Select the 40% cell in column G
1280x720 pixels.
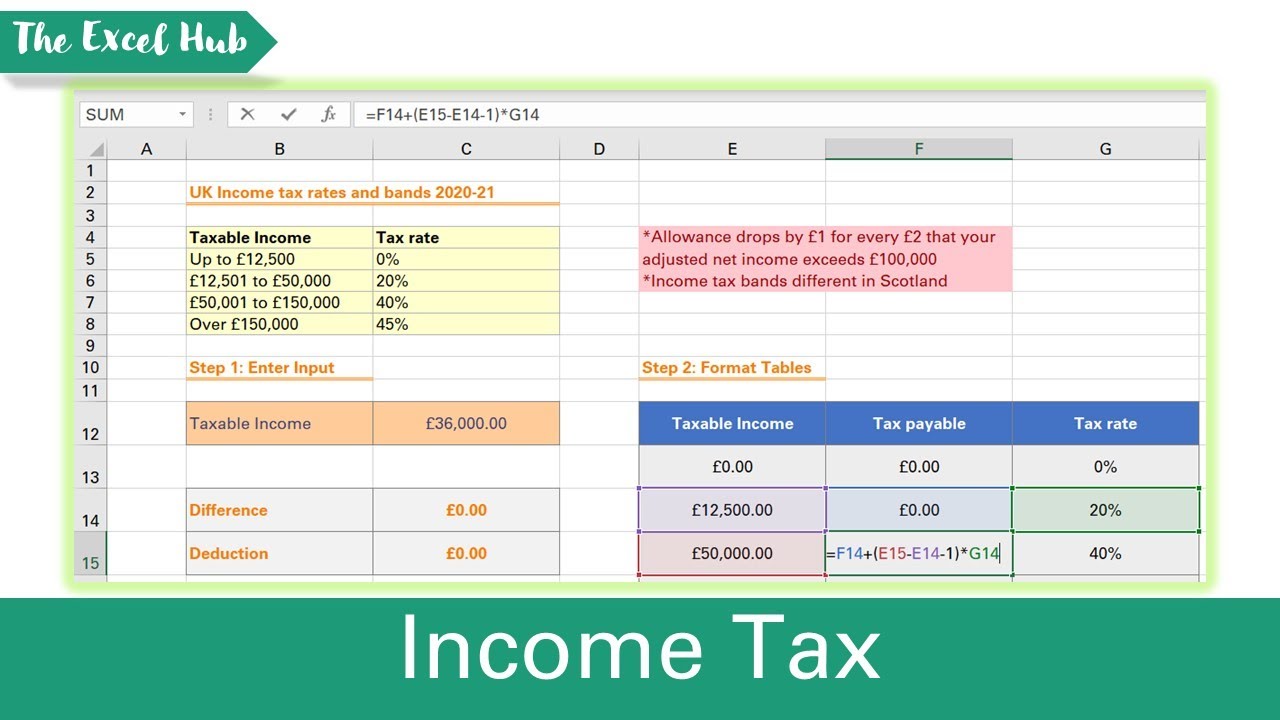pyautogui.click(x=1105, y=553)
